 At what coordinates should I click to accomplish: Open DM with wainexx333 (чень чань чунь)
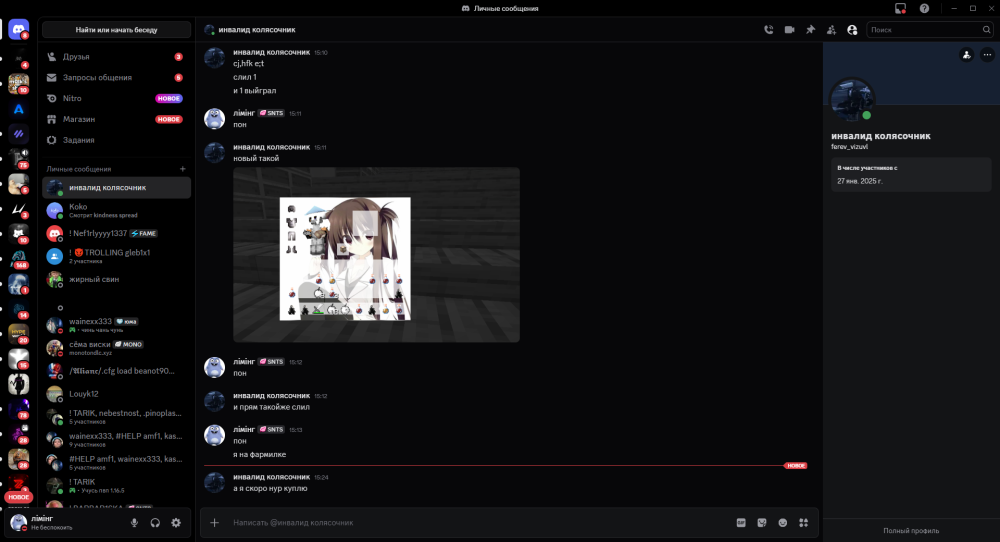[x=116, y=325]
